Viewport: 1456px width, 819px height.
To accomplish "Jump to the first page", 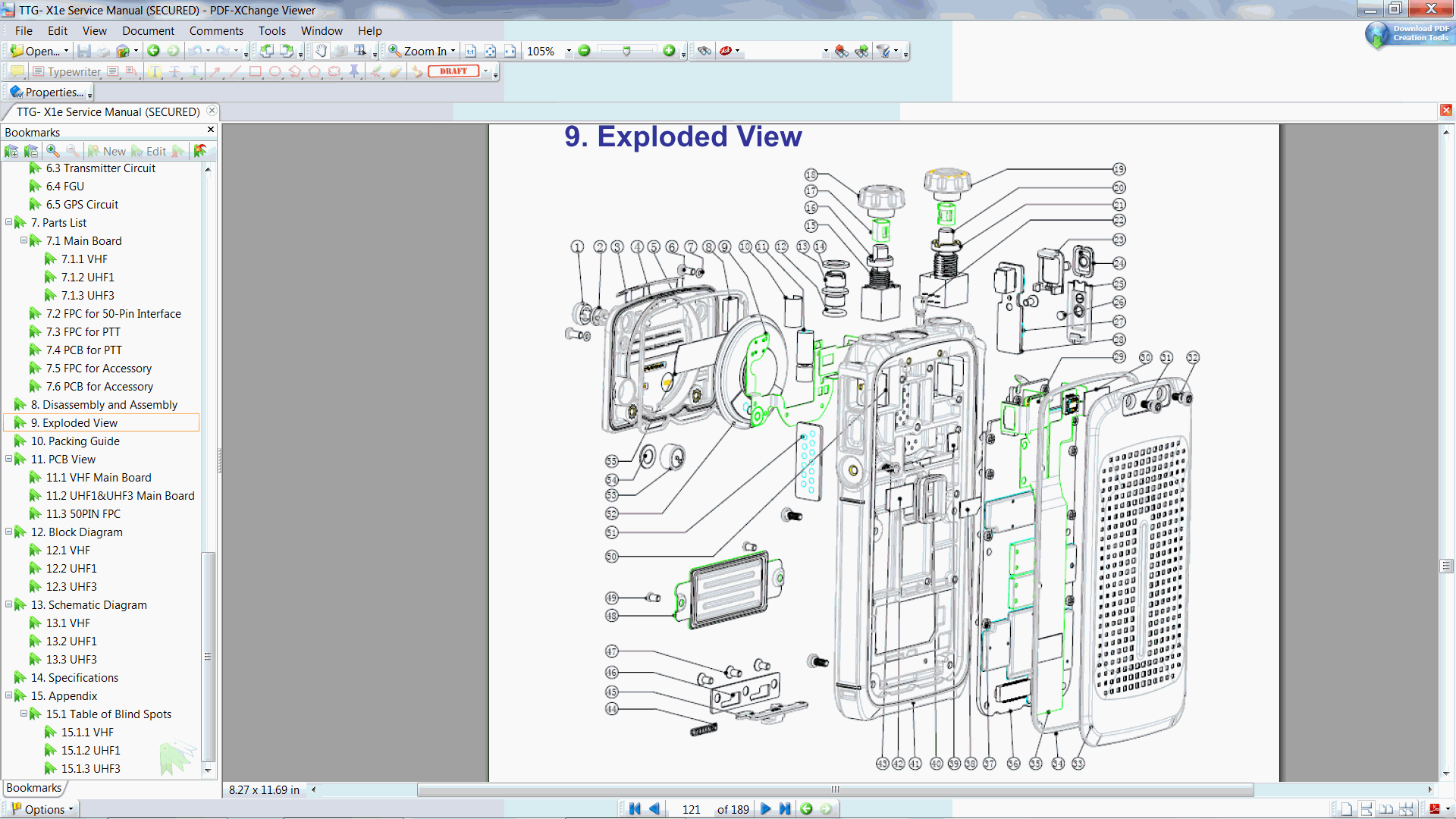I will pos(635,809).
